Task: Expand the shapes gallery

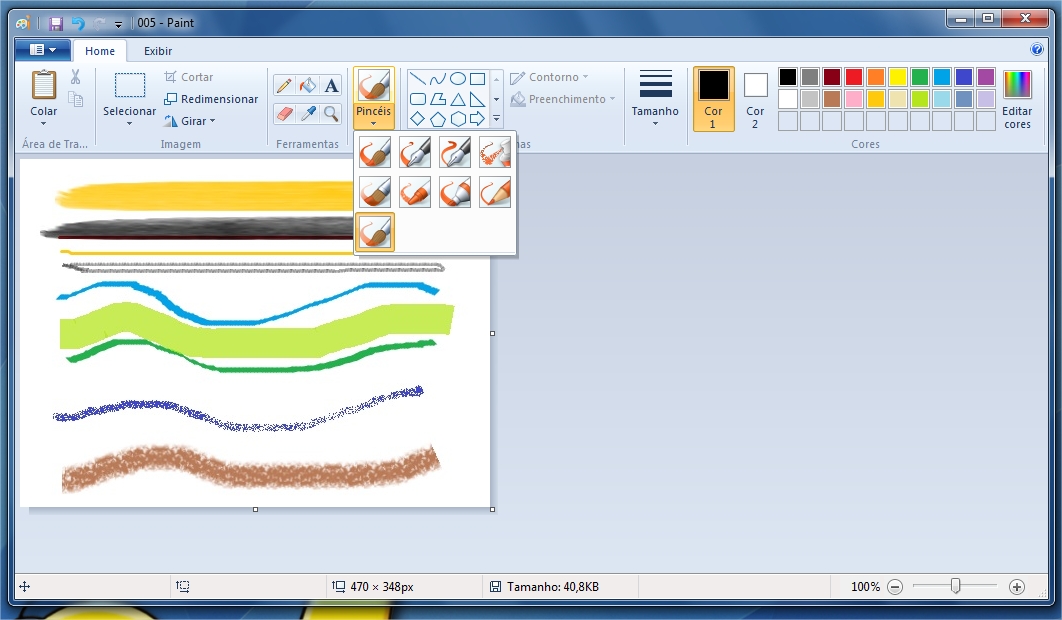Action: 496,118
